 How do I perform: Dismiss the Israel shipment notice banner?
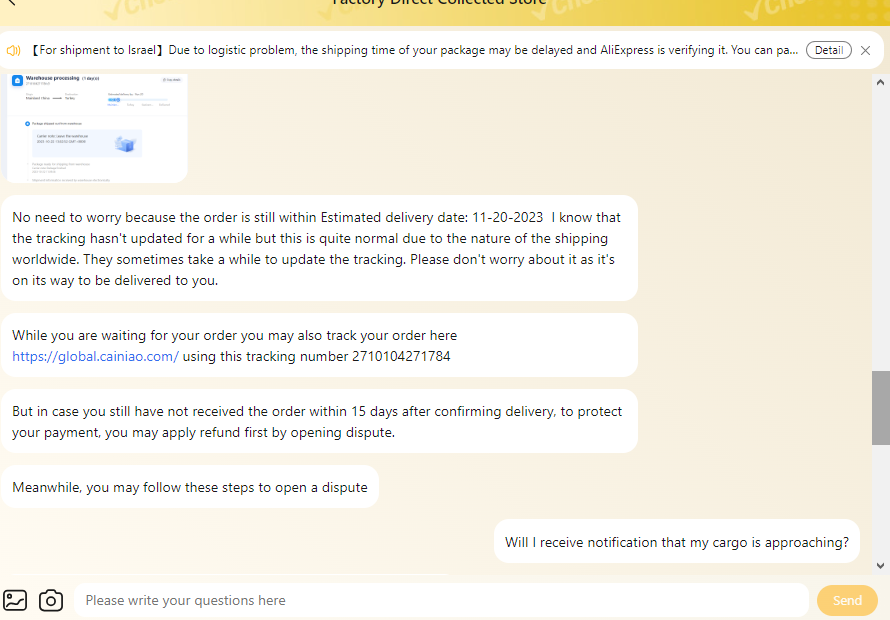pos(865,51)
